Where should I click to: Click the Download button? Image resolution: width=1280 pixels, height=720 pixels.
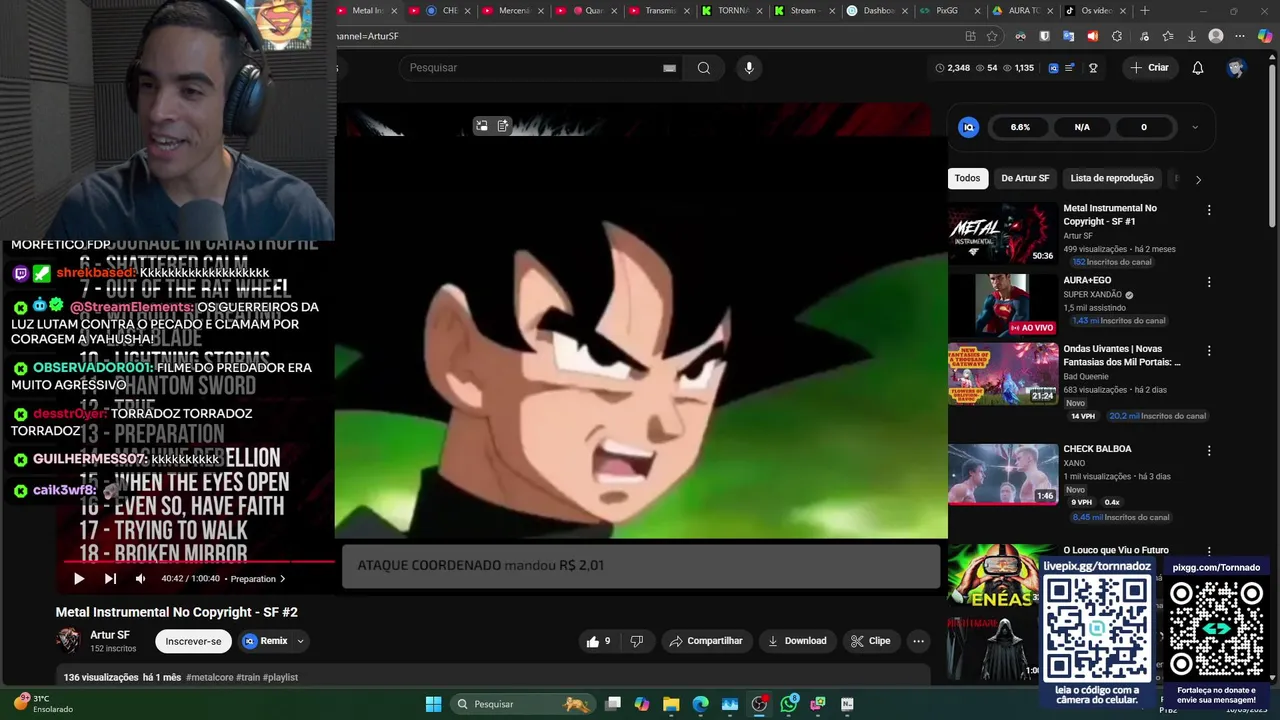797,641
